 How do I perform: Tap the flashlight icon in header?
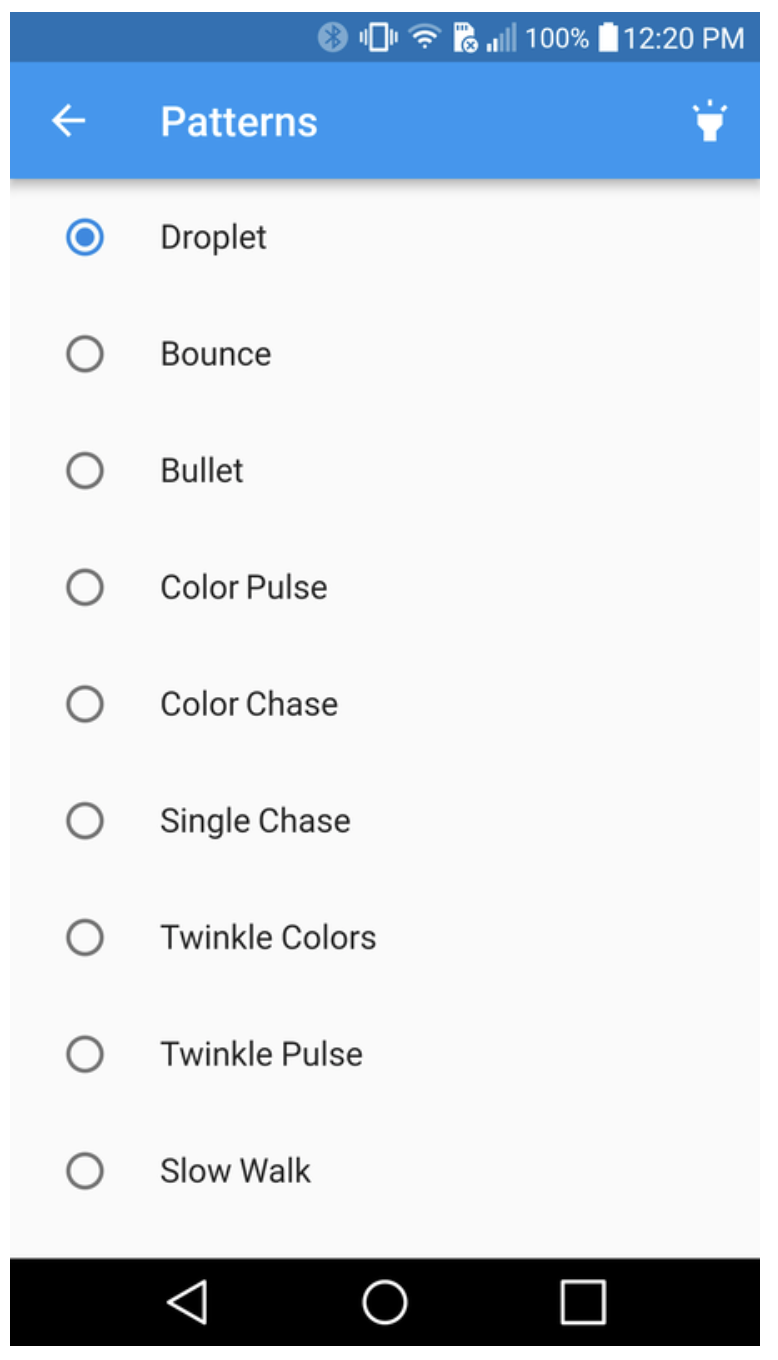click(x=710, y=122)
